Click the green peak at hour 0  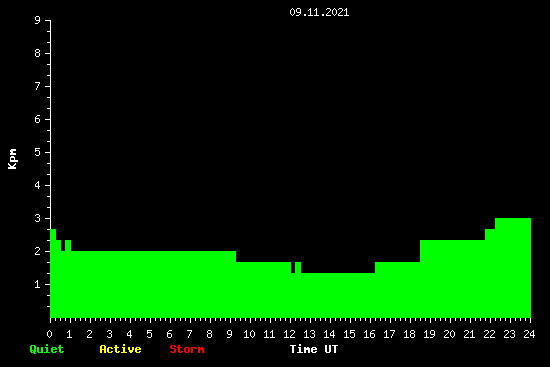(53, 273)
